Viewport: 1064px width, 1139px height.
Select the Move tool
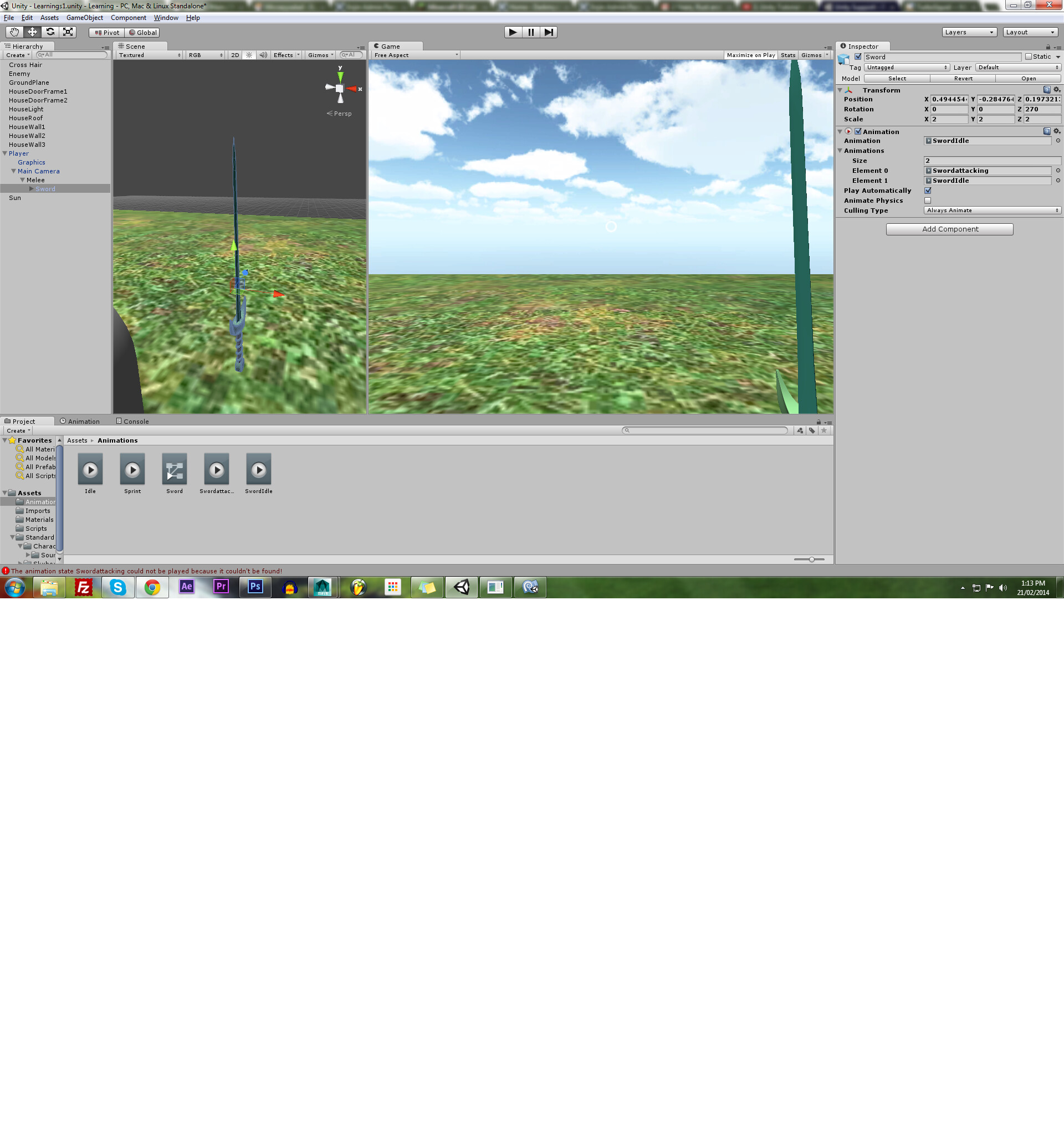[x=33, y=32]
